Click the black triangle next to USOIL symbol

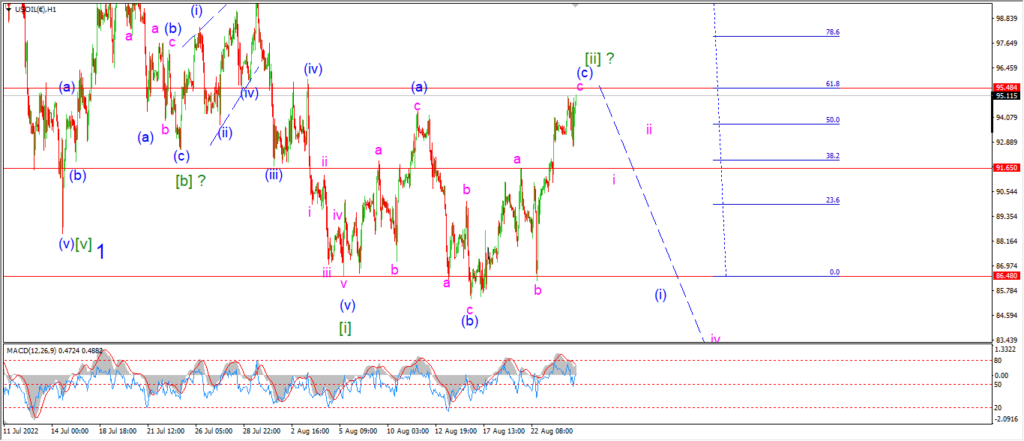[9, 8]
